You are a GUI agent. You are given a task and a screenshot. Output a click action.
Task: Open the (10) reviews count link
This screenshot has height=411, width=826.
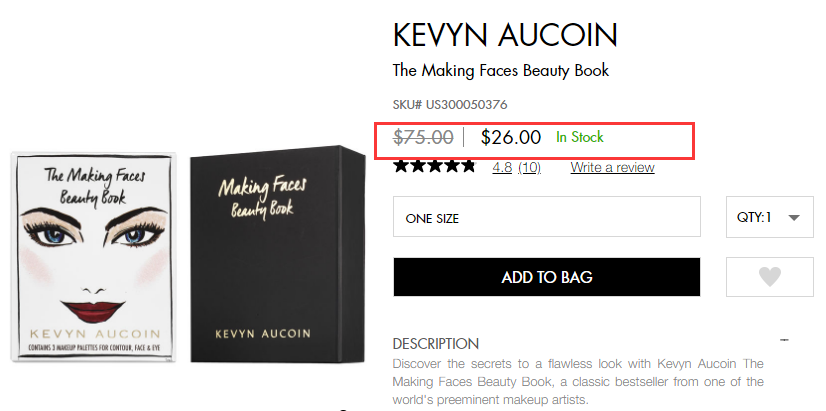pyautogui.click(x=529, y=167)
